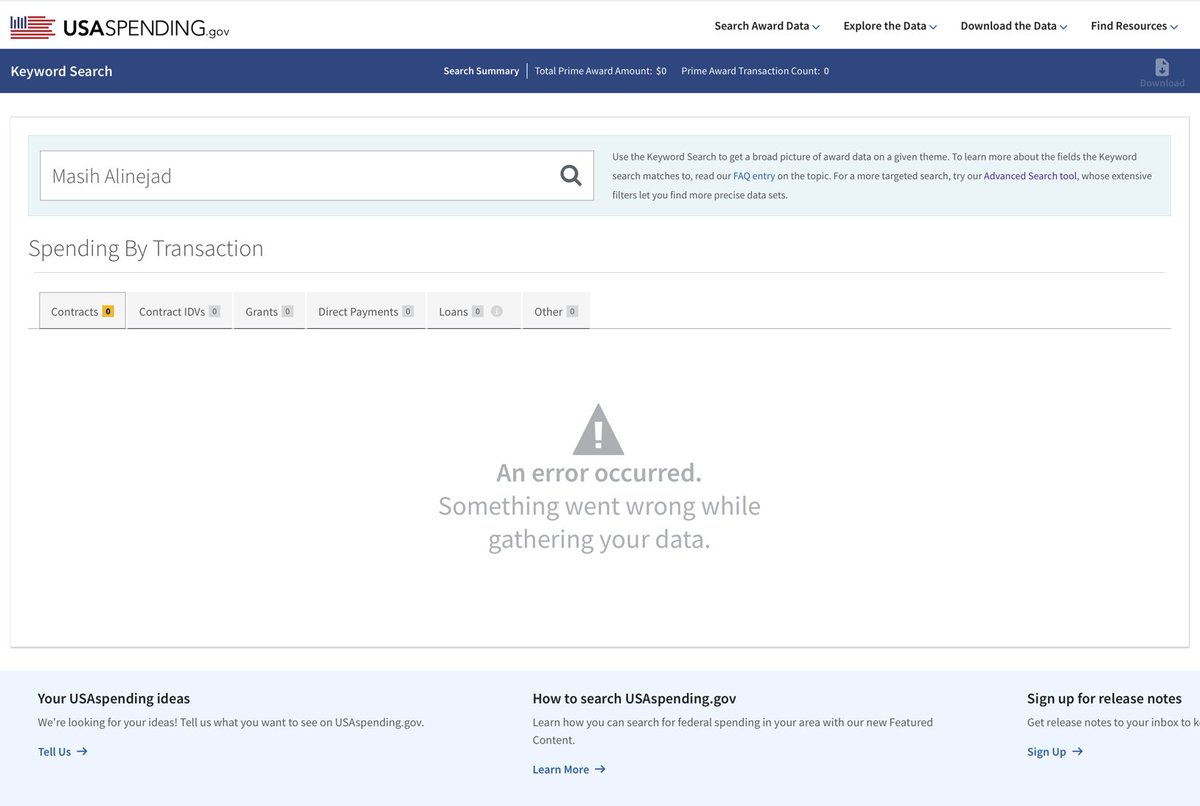
Task: Click Sign up for release notes heading
Action: 1104,698
